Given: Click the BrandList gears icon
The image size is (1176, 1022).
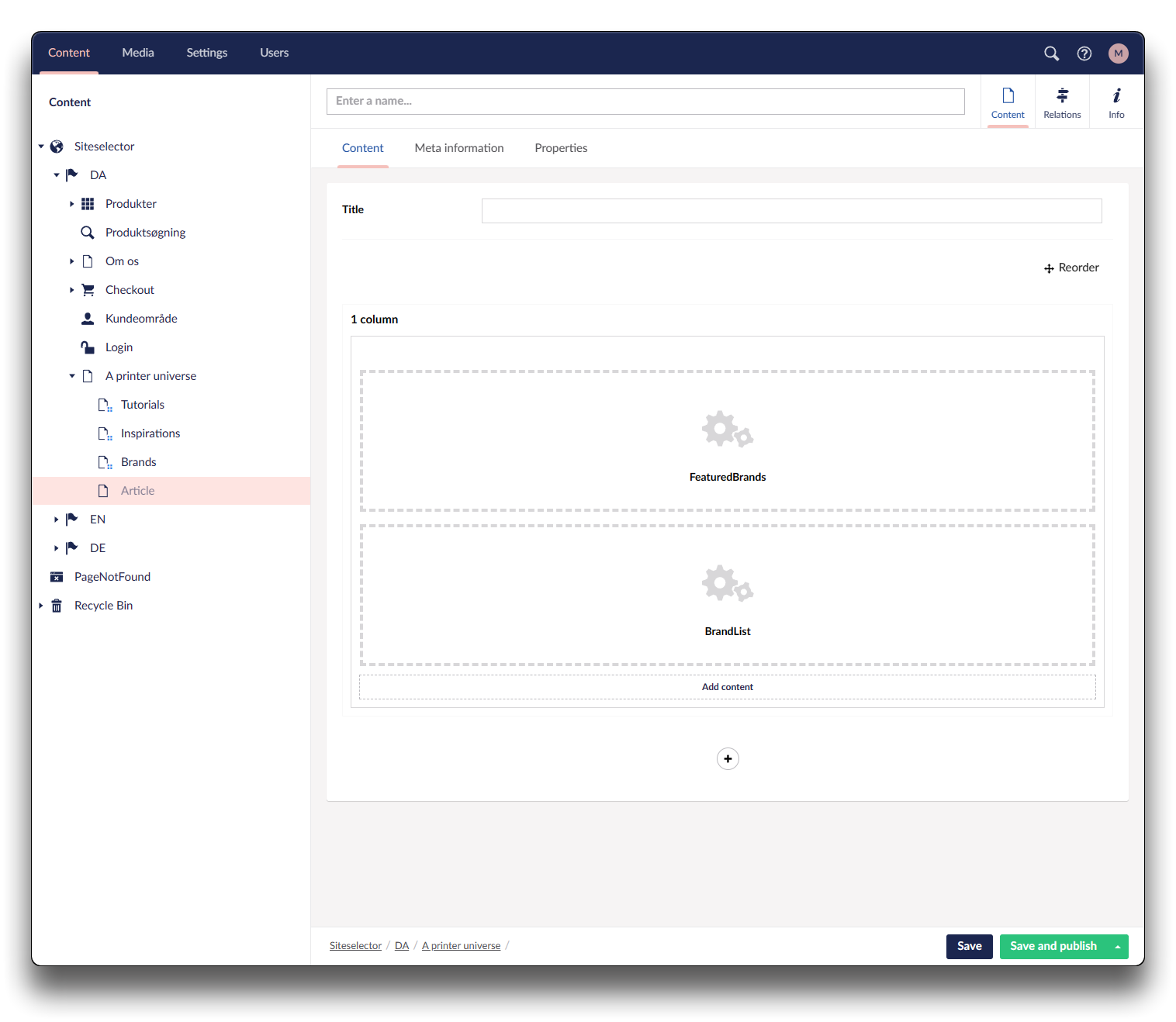Looking at the screenshot, I should coord(727,583).
